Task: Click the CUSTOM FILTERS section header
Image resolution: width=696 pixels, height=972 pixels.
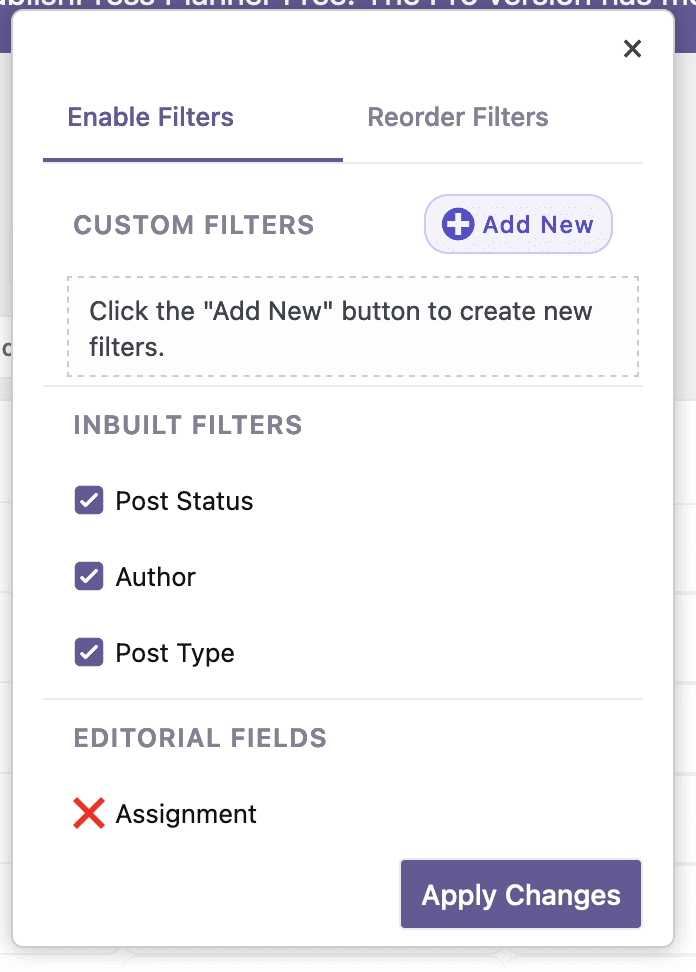Action: [193, 225]
